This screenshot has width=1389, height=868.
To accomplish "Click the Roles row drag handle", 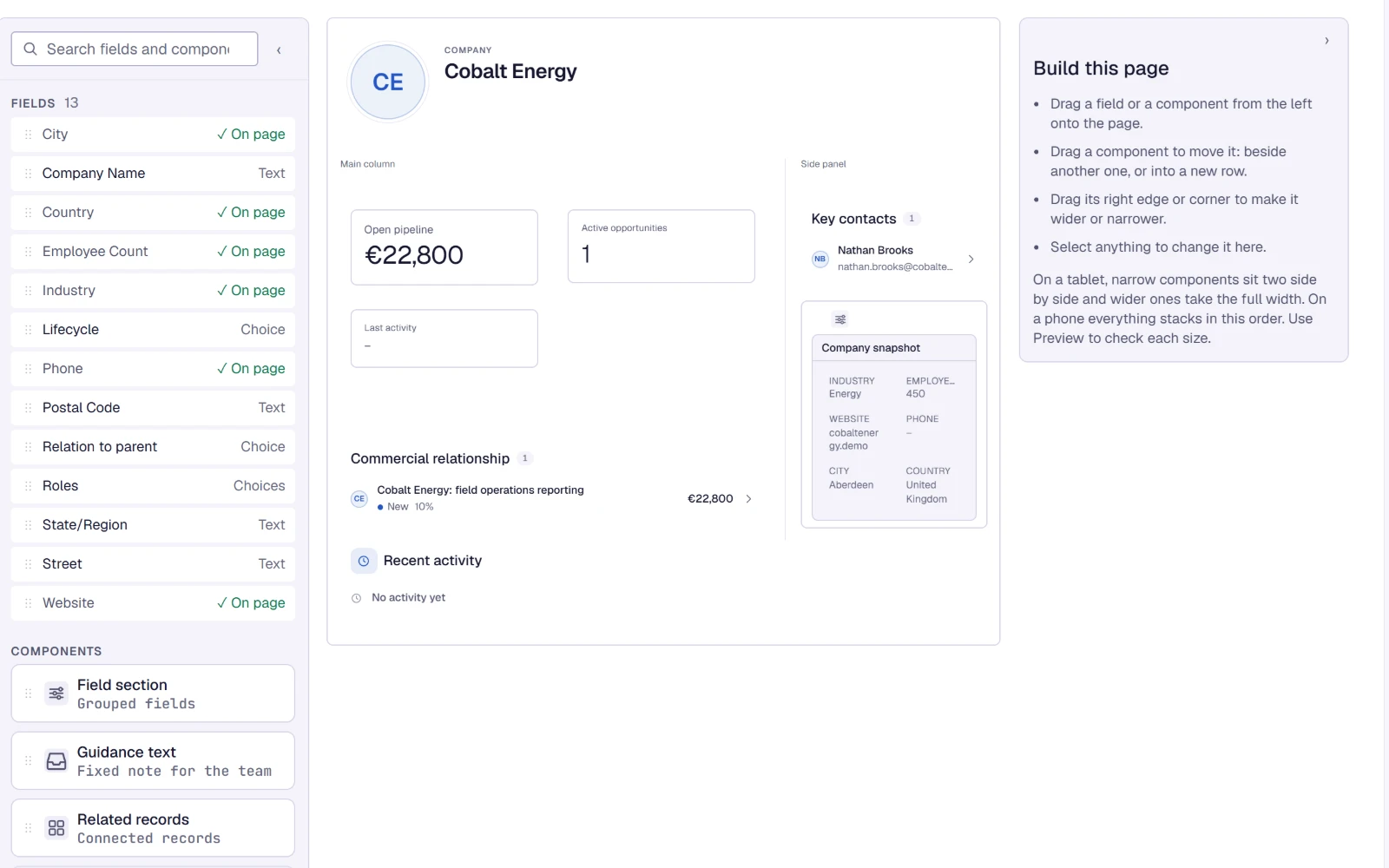I will point(28,486).
